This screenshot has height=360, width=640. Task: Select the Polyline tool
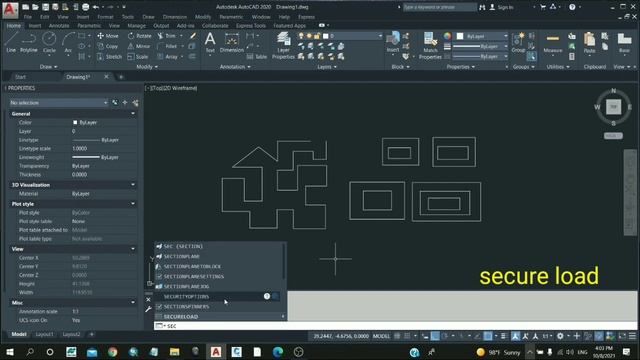29,42
